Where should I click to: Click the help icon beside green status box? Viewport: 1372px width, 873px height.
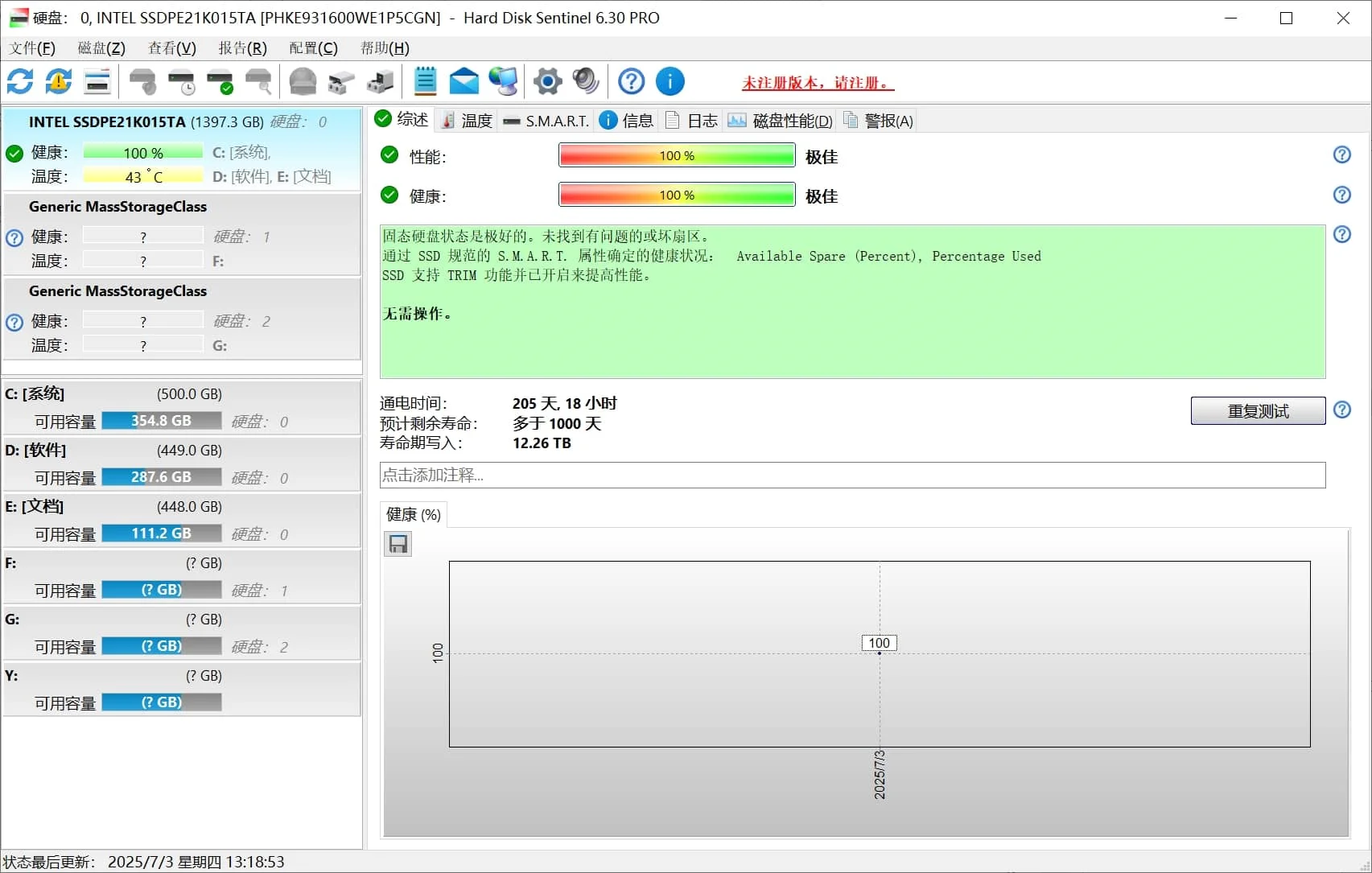click(x=1342, y=234)
